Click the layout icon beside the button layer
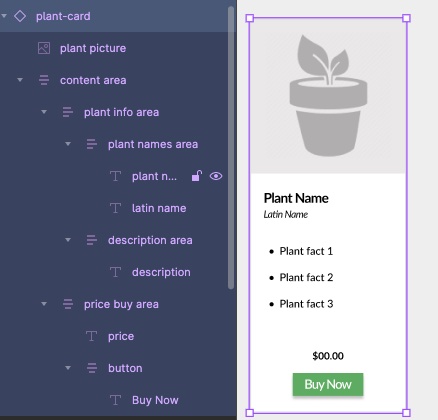Image resolution: width=438 pixels, height=420 pixels. click(x=92, y=368)
